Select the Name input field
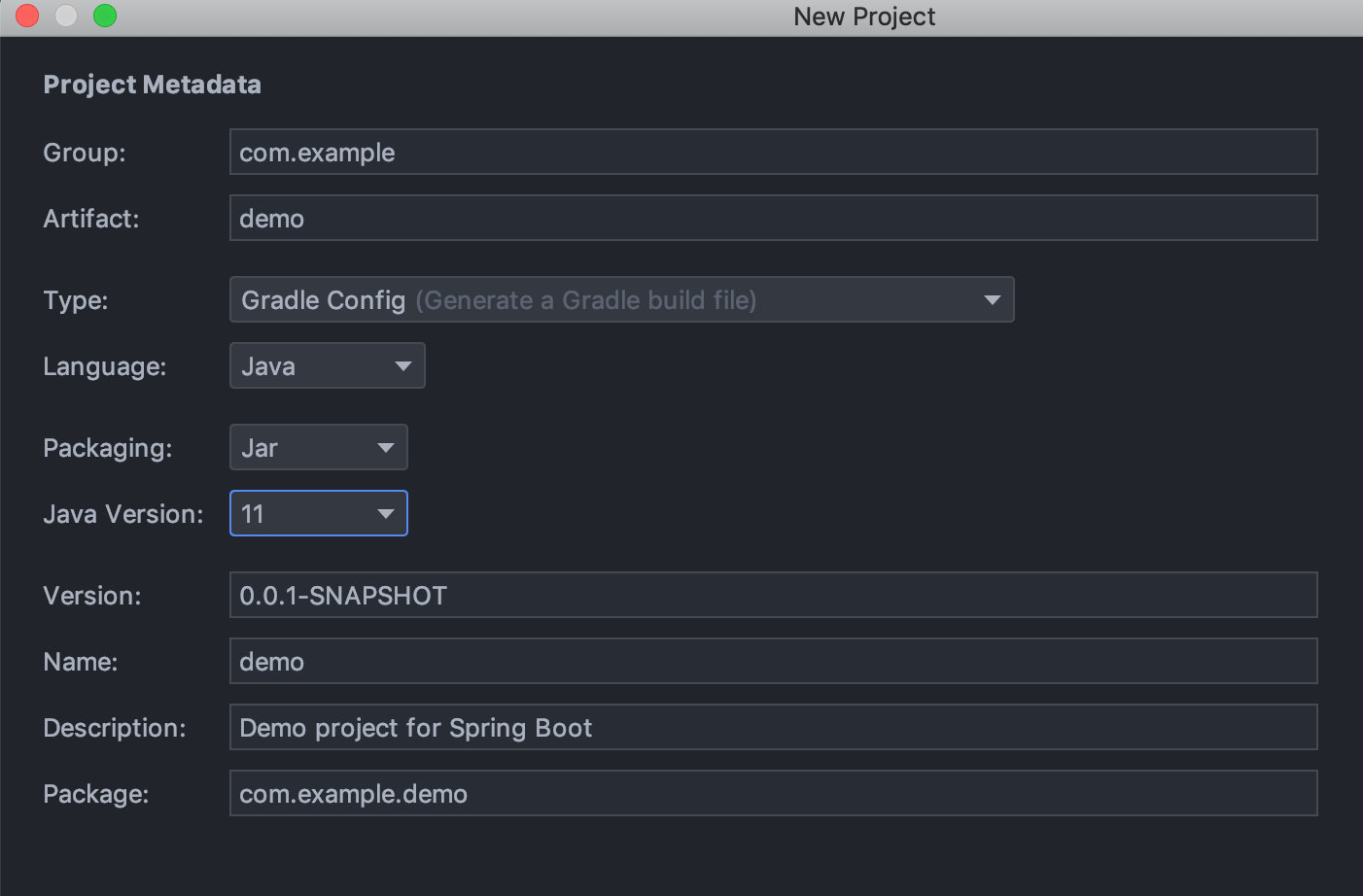The image size is (1363, 896). tap(773, 662)
